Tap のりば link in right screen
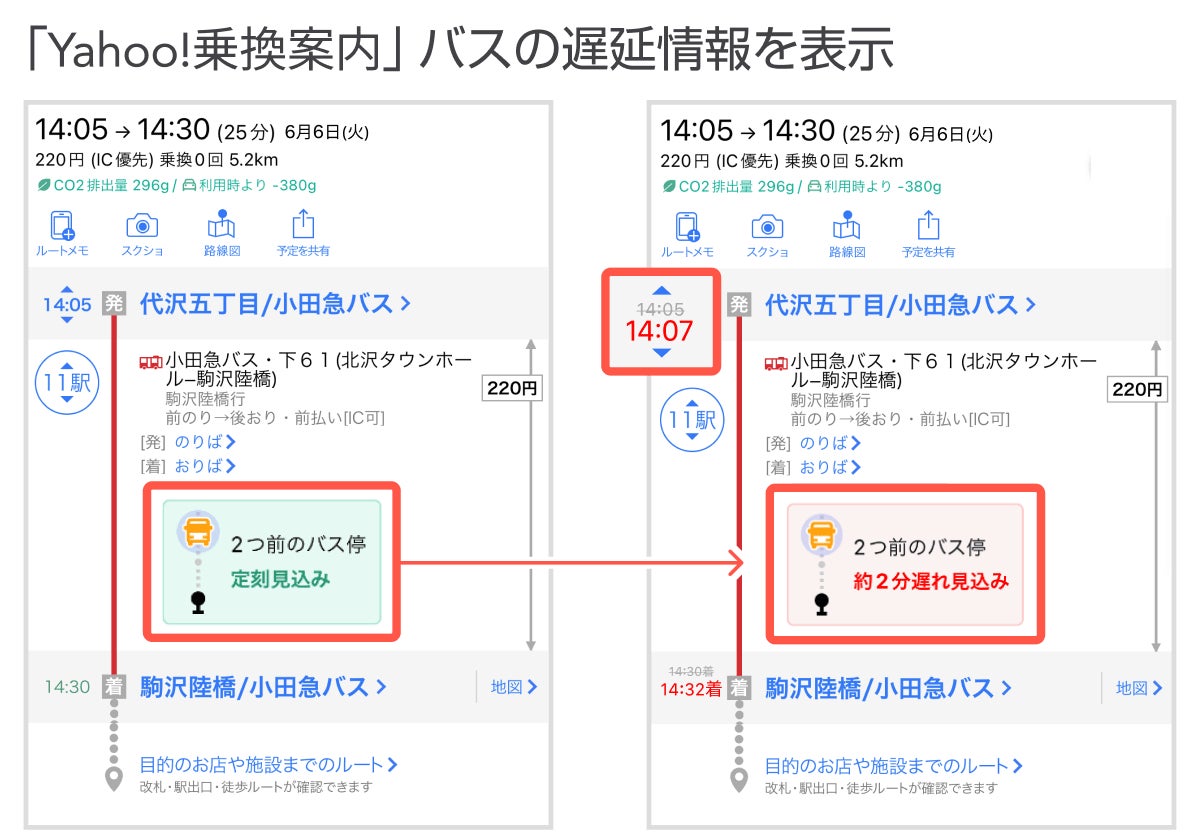 830,443
